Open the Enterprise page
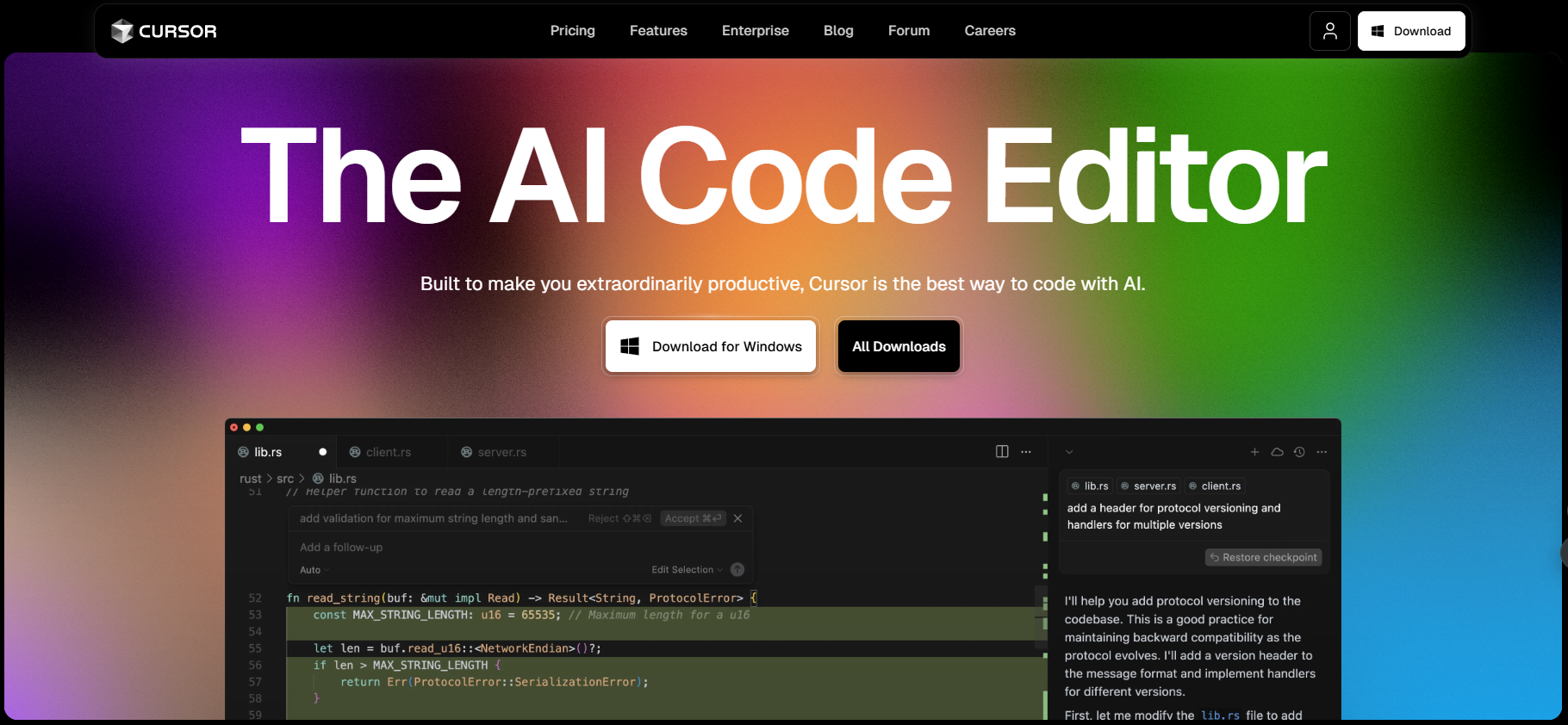The image size is (1568, 725). (x=756, y=31)
